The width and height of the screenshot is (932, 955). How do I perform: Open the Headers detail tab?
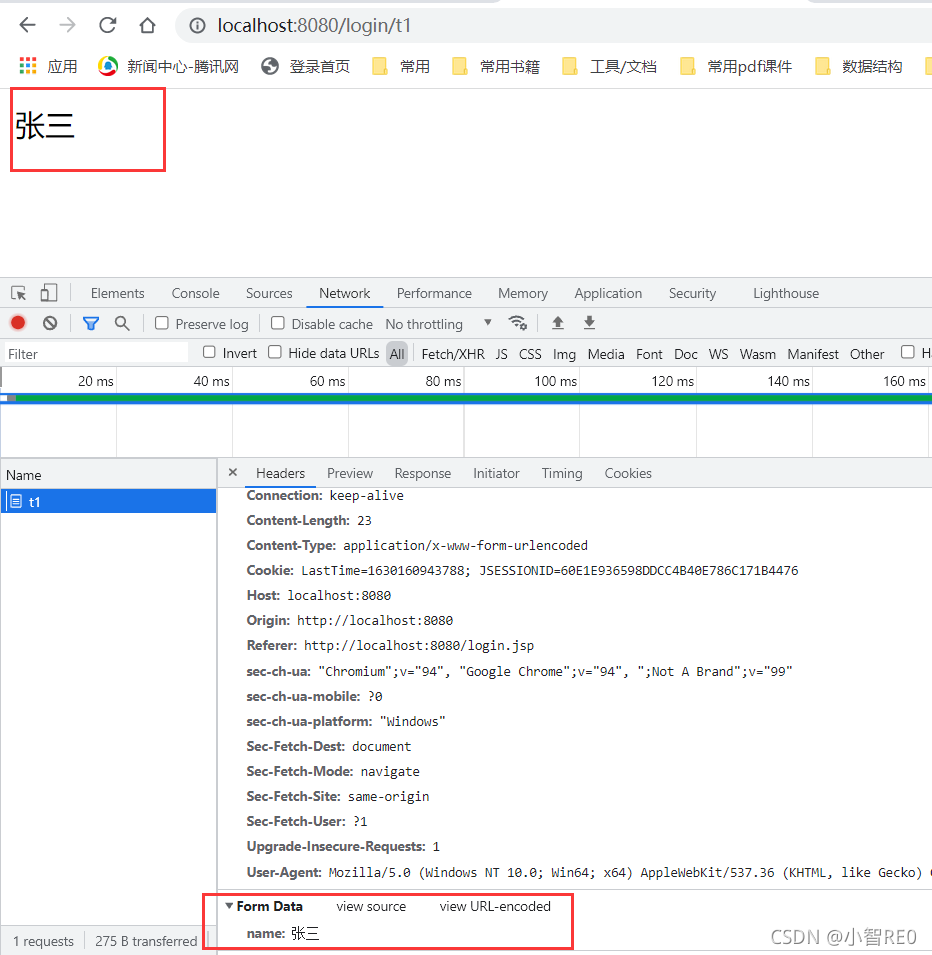click(x=280, y=473)
